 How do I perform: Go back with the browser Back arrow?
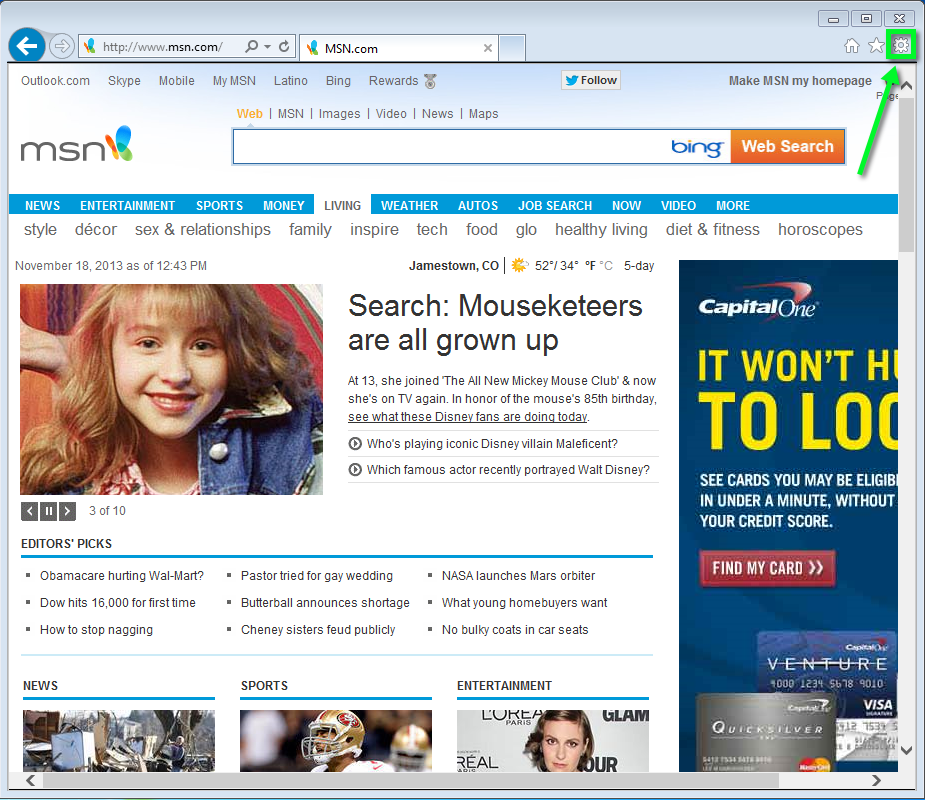tap(27, 45)
